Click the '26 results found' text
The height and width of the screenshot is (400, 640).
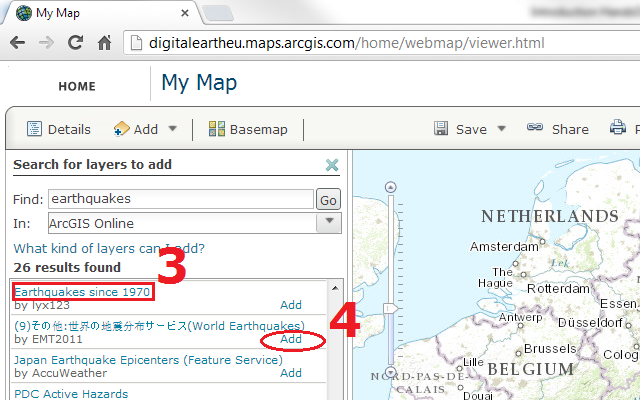click(x=67, y=267)
